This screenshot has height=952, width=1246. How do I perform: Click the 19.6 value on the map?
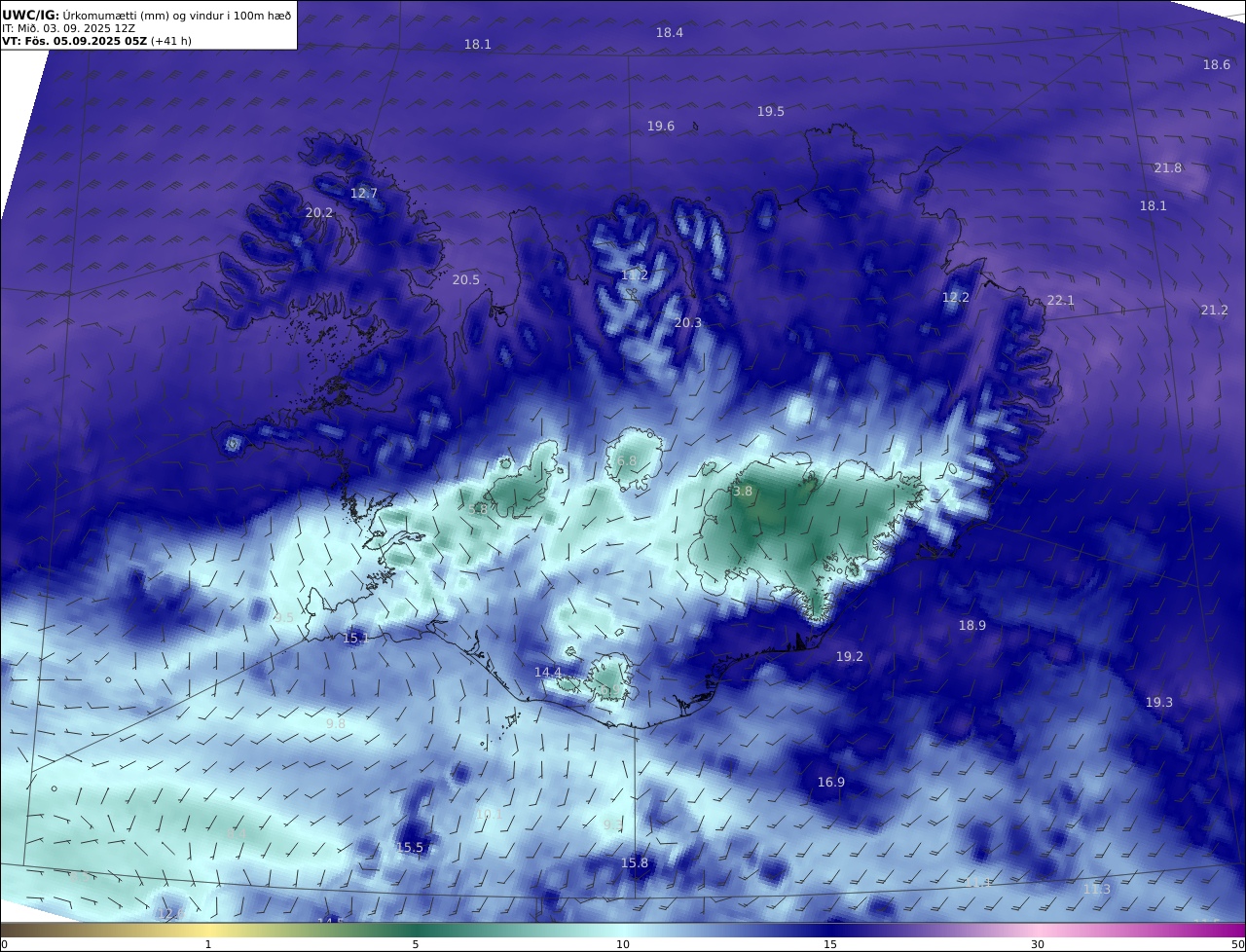click(660, 126)
